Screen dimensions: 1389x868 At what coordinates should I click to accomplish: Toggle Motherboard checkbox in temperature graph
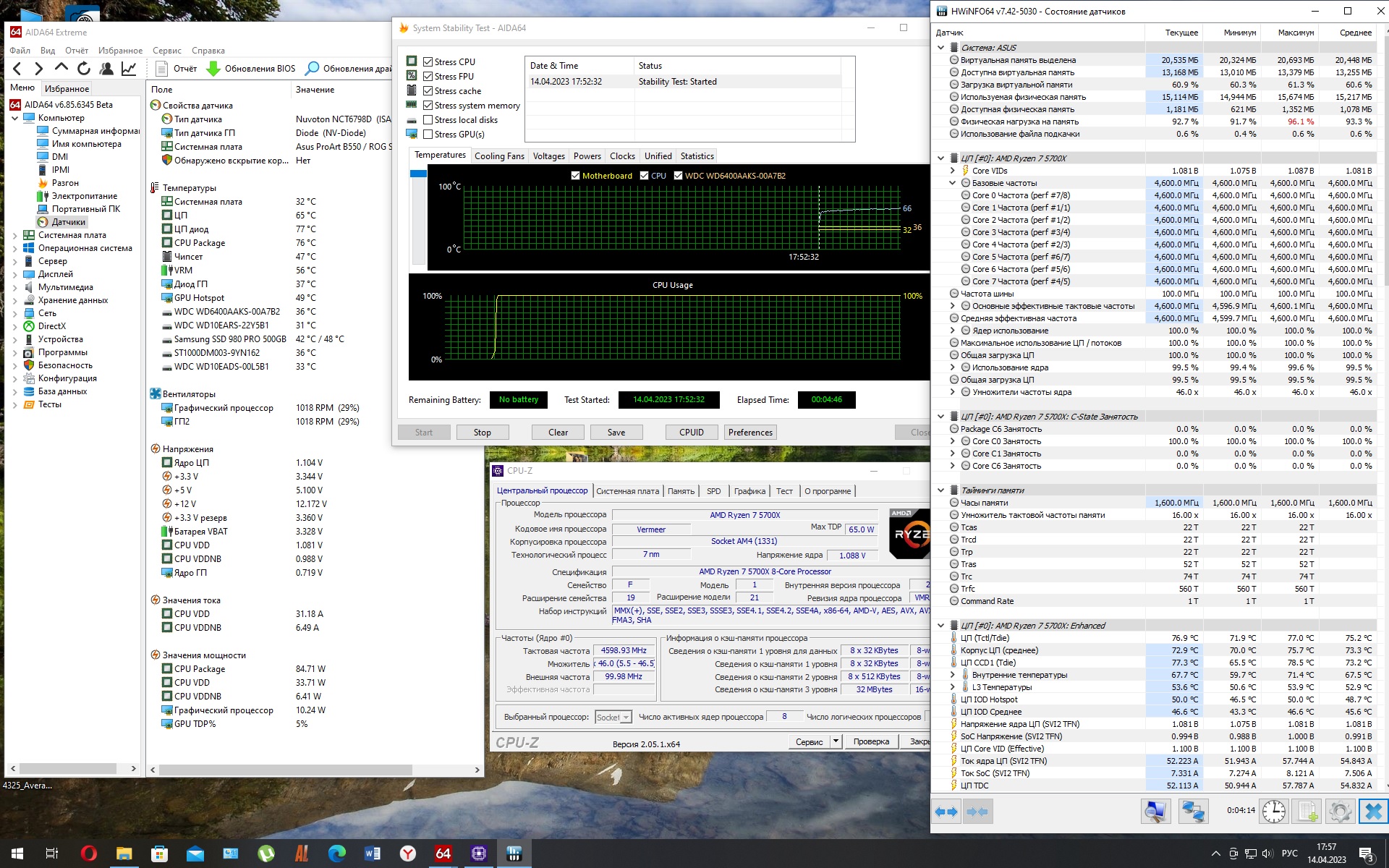(575, 176)
